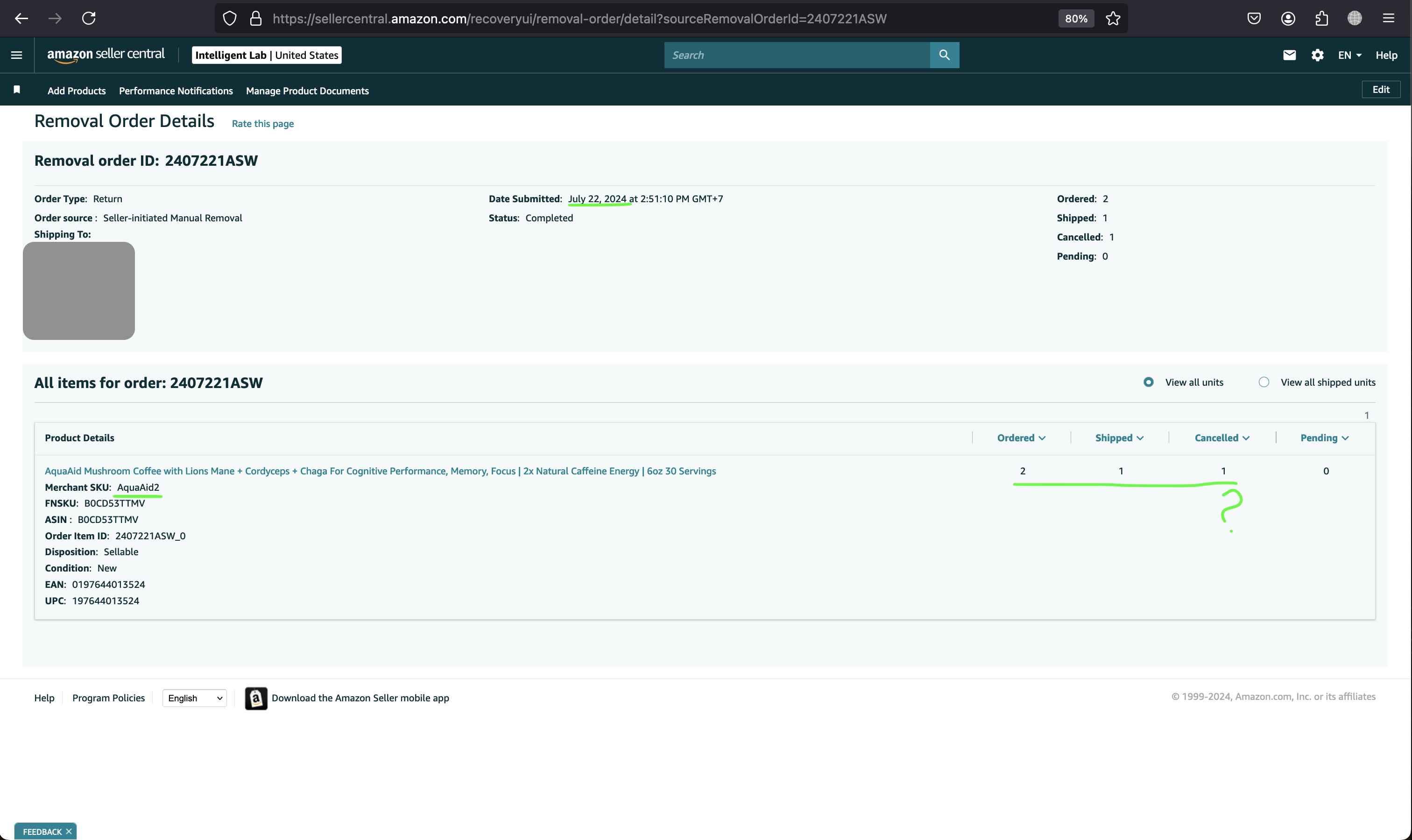This screenshot has width=1412, height=840.
Task: Open Manage Product Documents
Action: [307, 91]
